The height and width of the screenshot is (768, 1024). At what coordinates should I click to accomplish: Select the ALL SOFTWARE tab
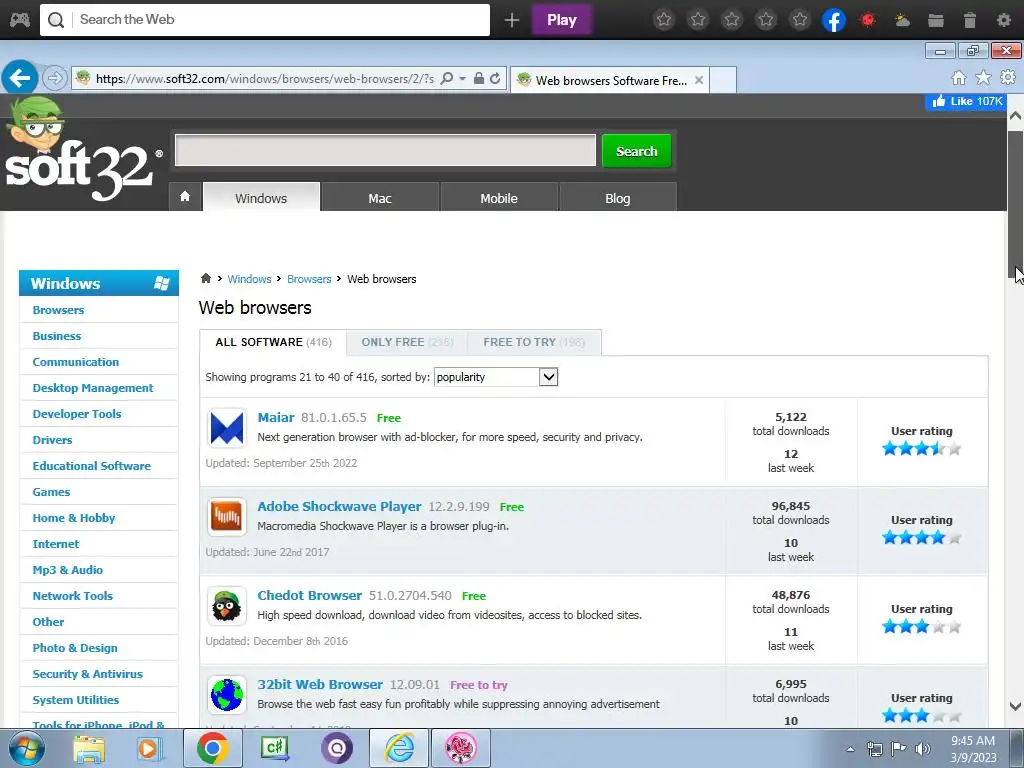point(273,342)
